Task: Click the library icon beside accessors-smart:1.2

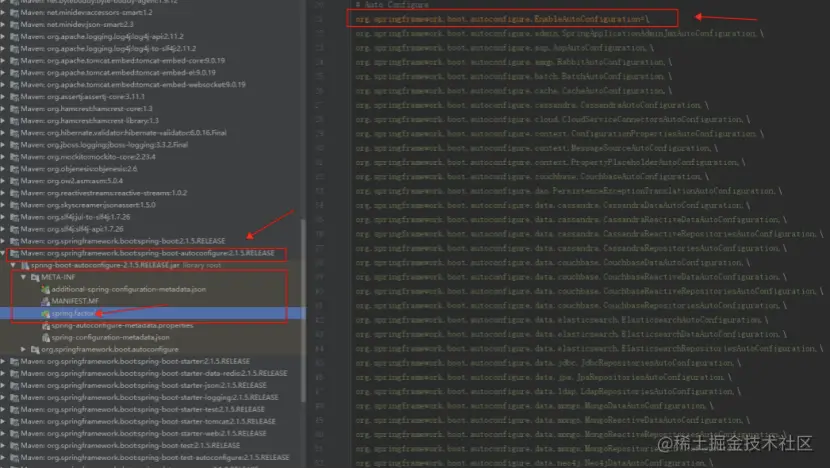Action: [x=15, y=13]
